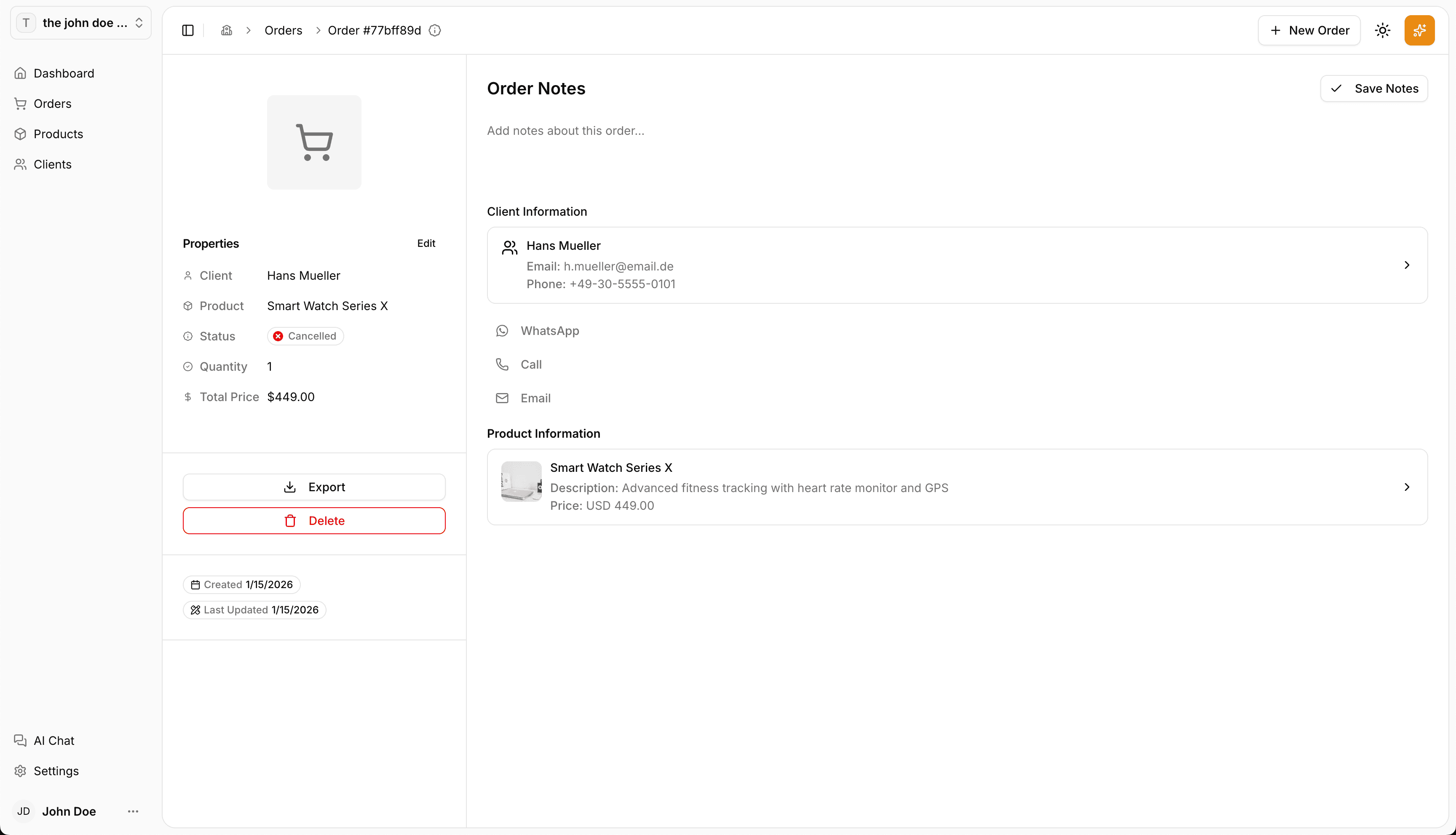Viewport: 1456px width, 835px height.
Task: Navigate to Orders in the breadcrumb
Action: pyautogui.click(x=283, y=30)
